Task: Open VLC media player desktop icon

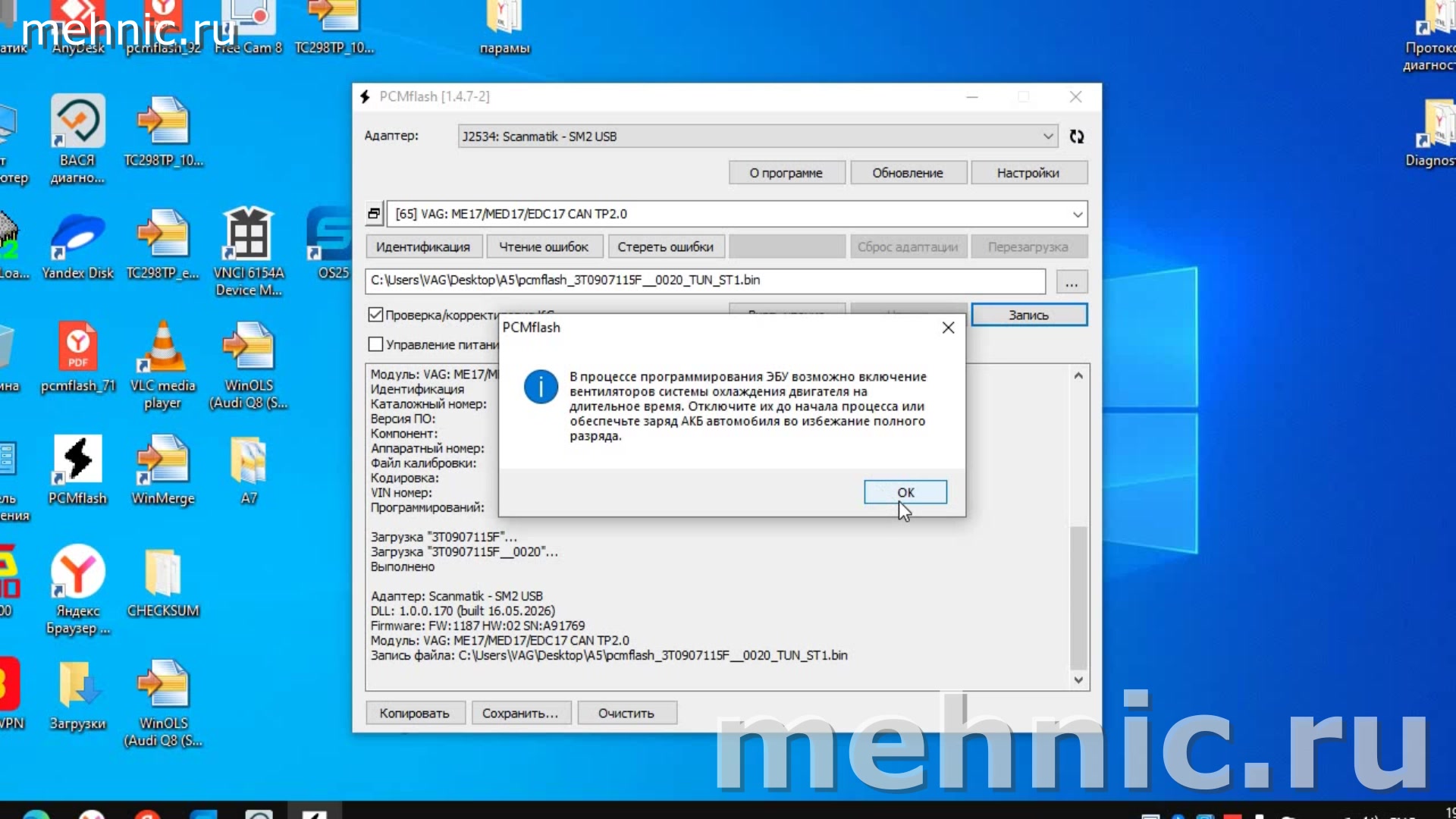Action: [163, 366]
